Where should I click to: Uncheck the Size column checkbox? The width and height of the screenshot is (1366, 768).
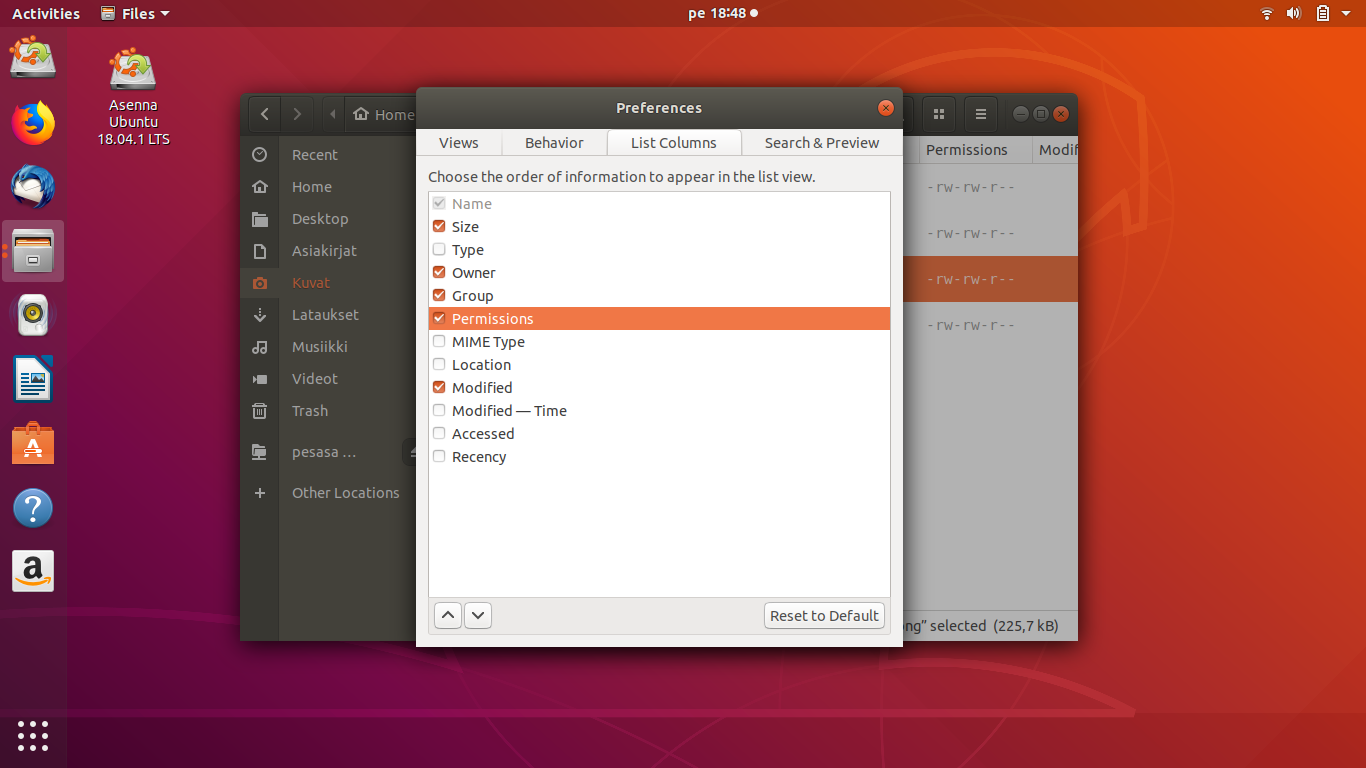click(439, 226)
